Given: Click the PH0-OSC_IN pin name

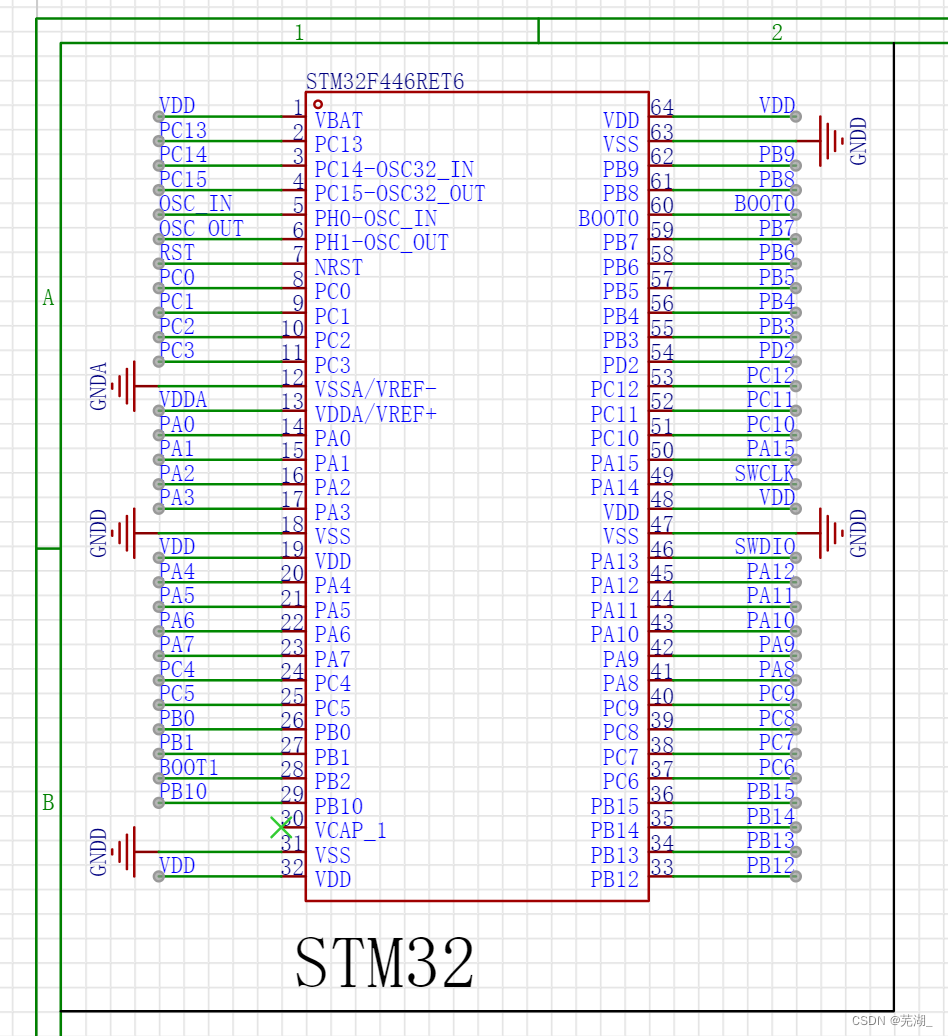Looking at the screenshot, I should click(376, 218).
